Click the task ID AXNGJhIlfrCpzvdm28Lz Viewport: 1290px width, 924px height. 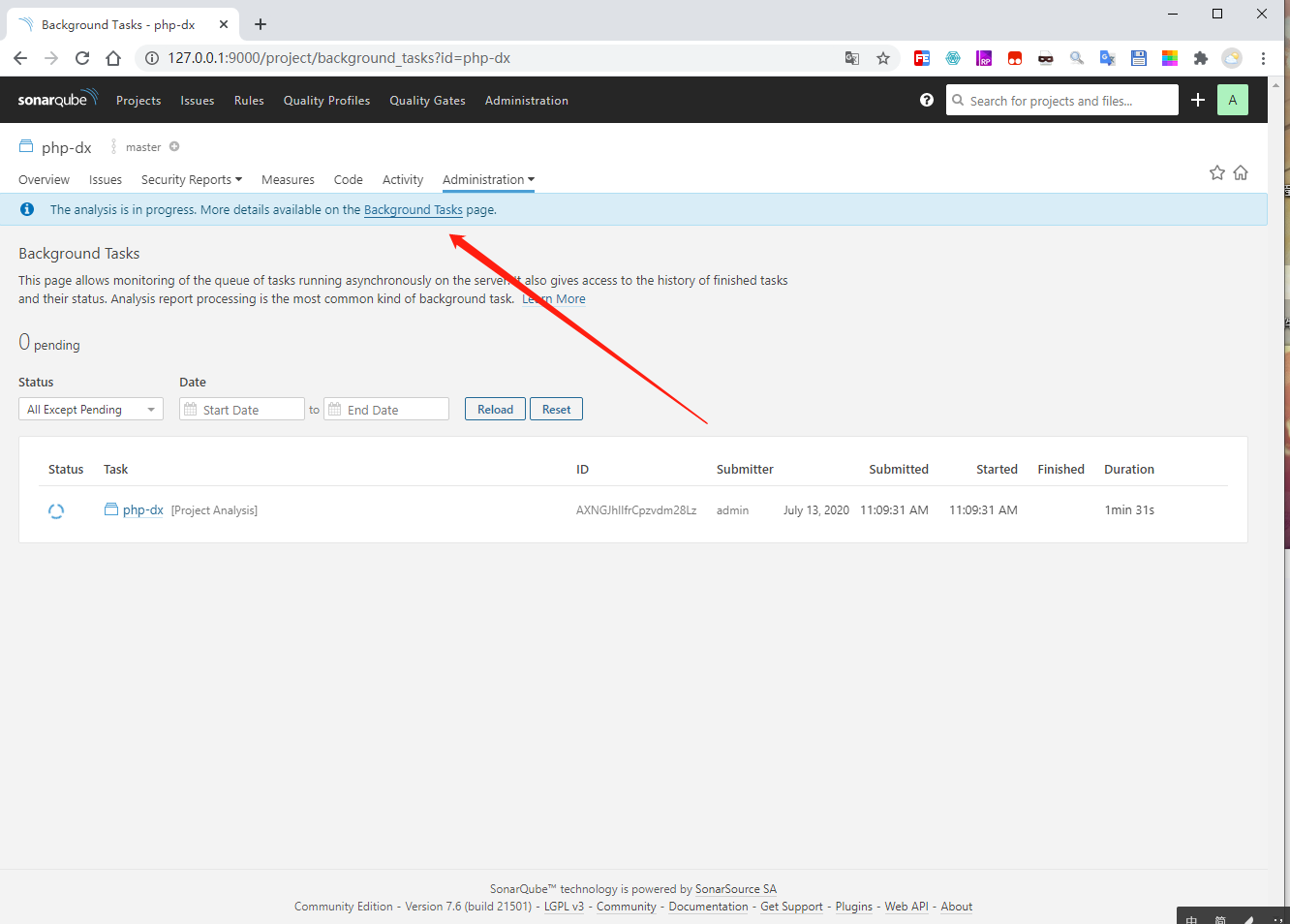coord(636,510)
